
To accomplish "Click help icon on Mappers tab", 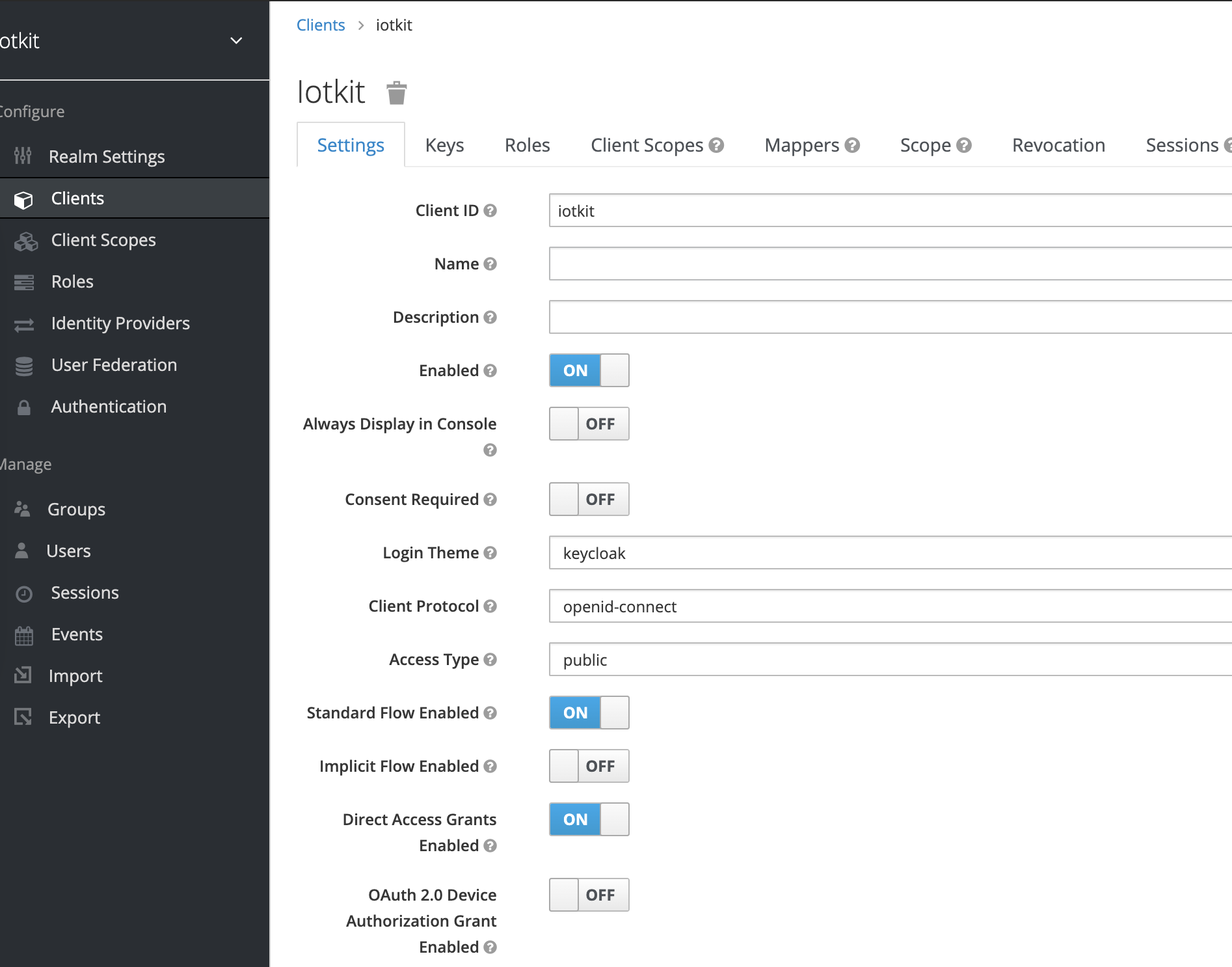I will click(x=852, y=145).
